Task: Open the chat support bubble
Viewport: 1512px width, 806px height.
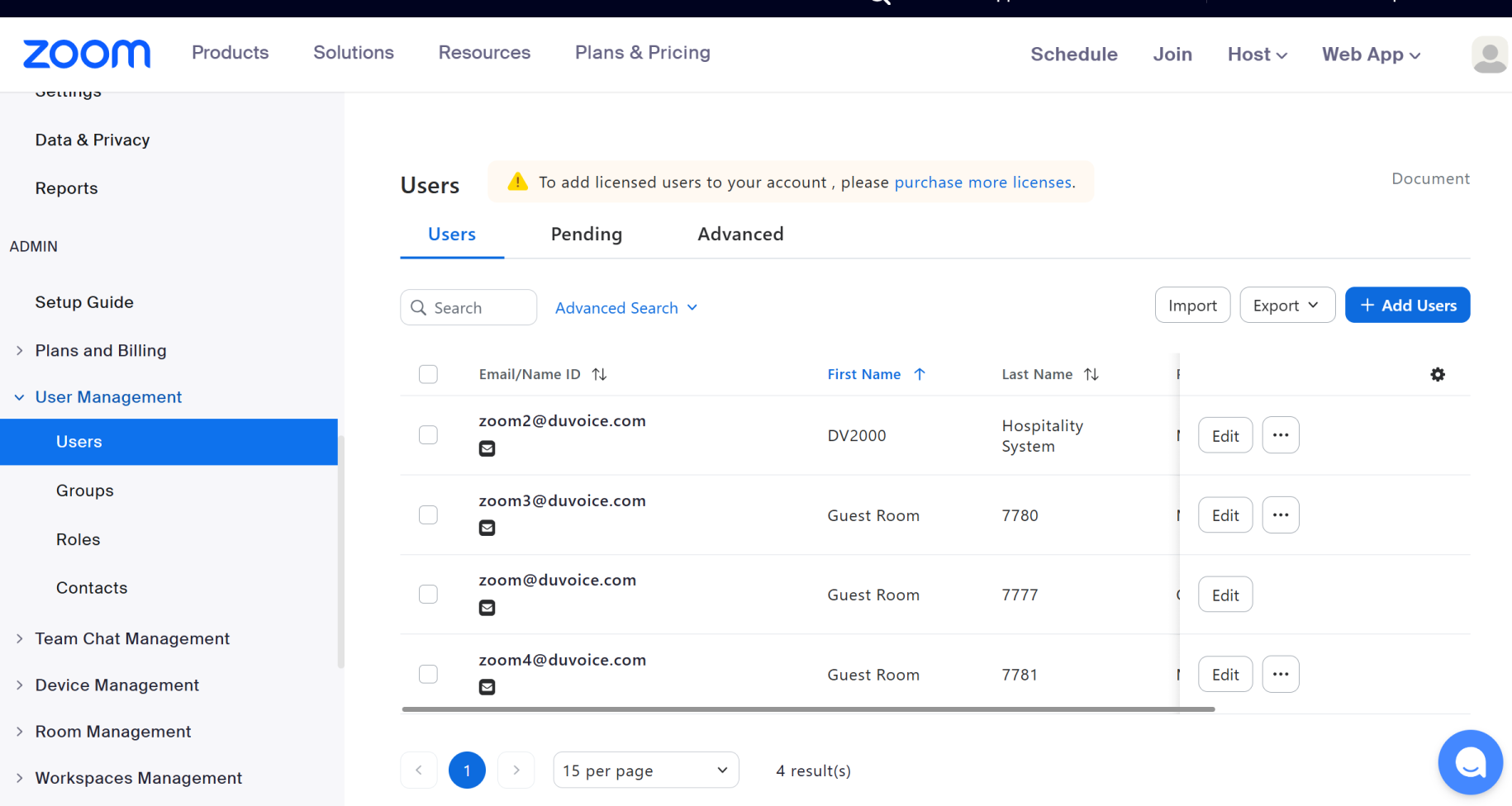Action: tap(1470, 762)
